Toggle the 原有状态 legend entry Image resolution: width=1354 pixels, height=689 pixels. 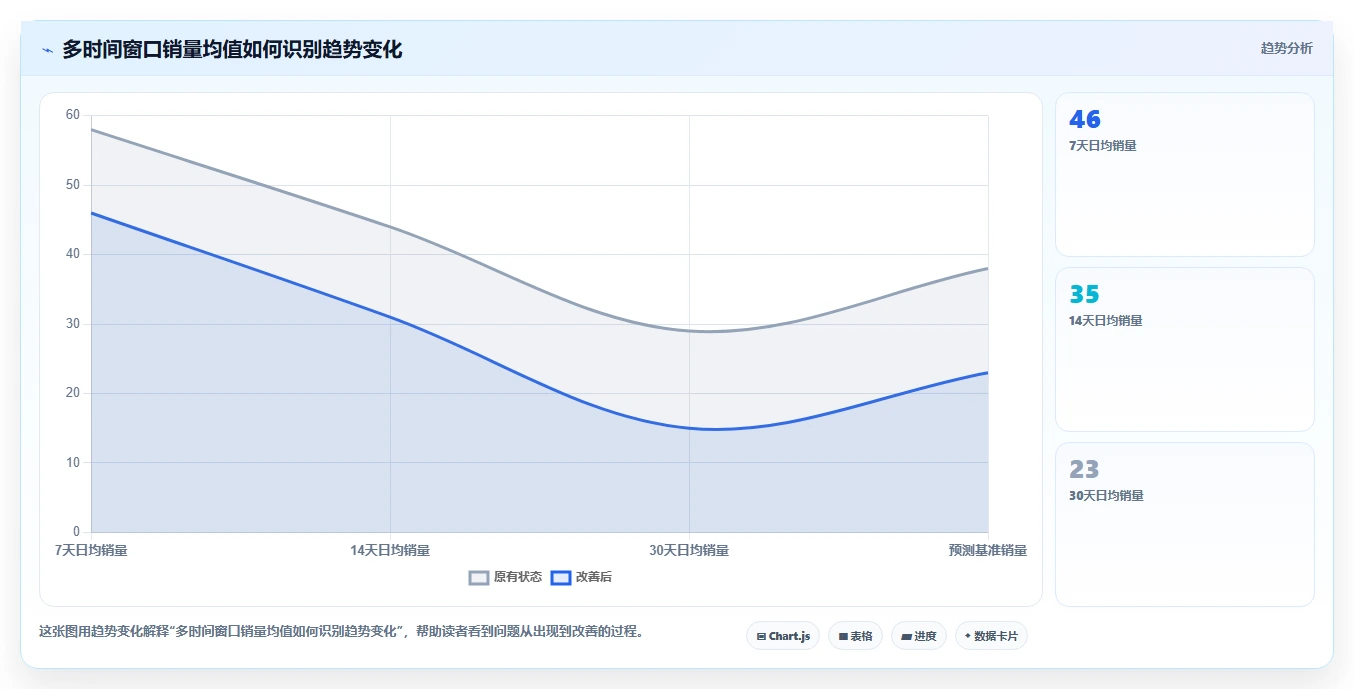[505, 577]
